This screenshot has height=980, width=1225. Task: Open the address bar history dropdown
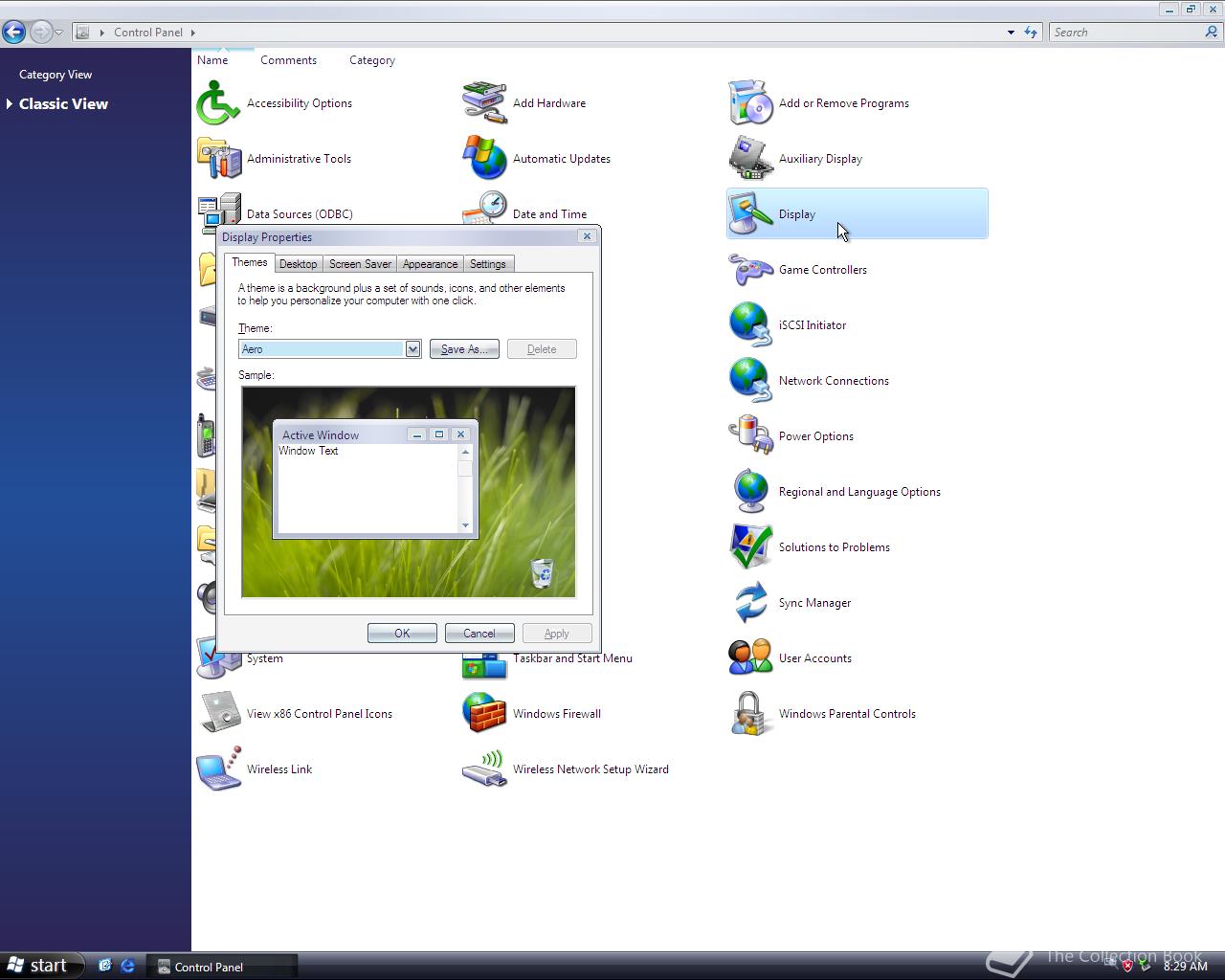[x=1011, y=32]
